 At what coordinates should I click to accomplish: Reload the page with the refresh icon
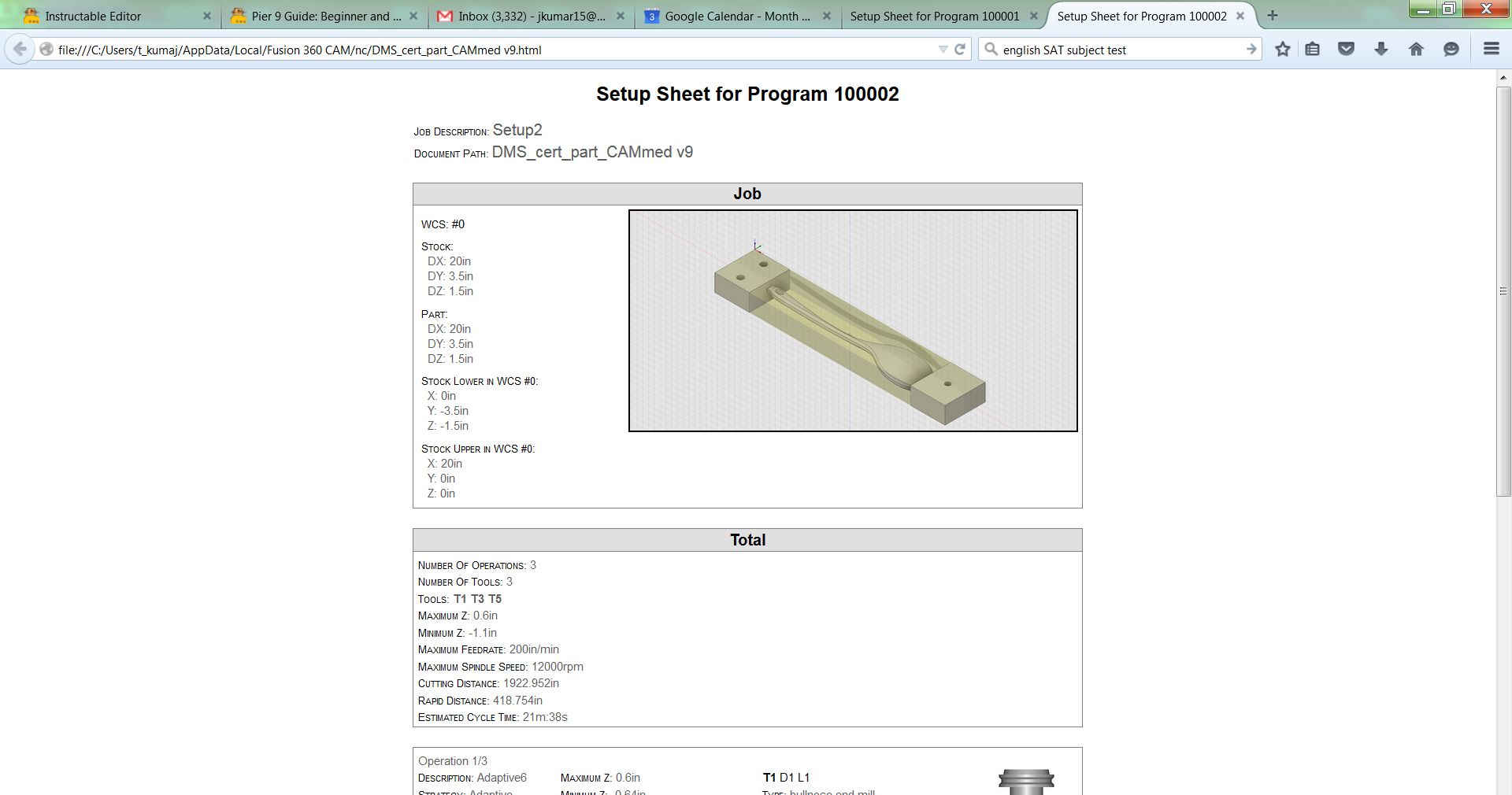960,49
